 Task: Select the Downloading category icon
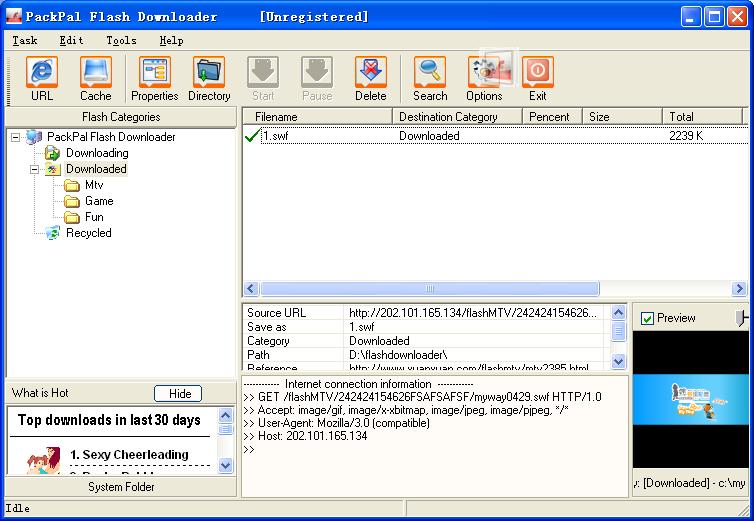click(x=52, y=153)
